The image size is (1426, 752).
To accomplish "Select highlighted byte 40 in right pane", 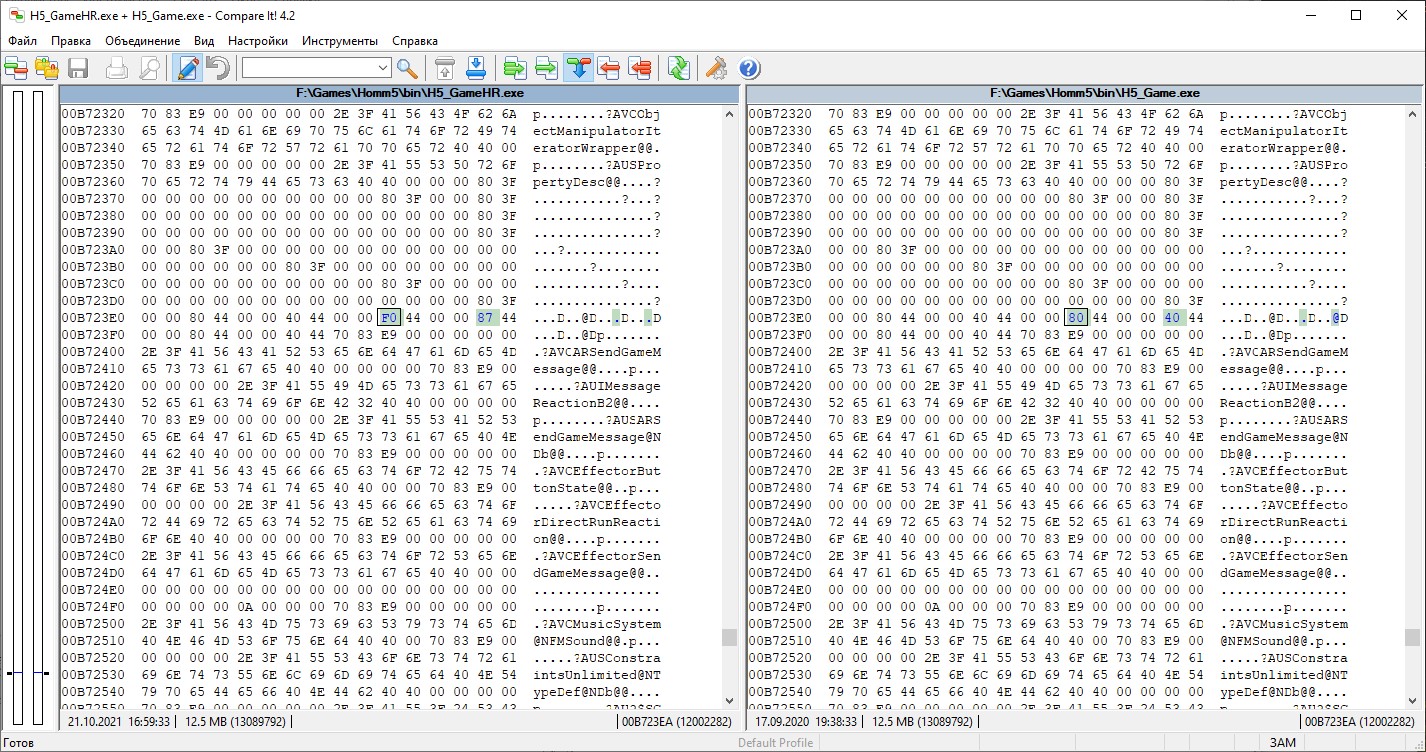I will pyautogui.click(x=1173, y=317).
